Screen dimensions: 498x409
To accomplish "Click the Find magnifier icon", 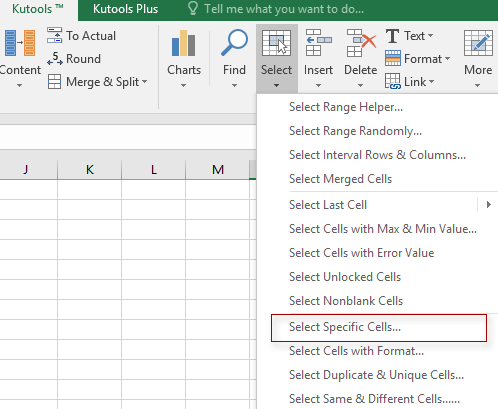I will click(x=234, y=43).
